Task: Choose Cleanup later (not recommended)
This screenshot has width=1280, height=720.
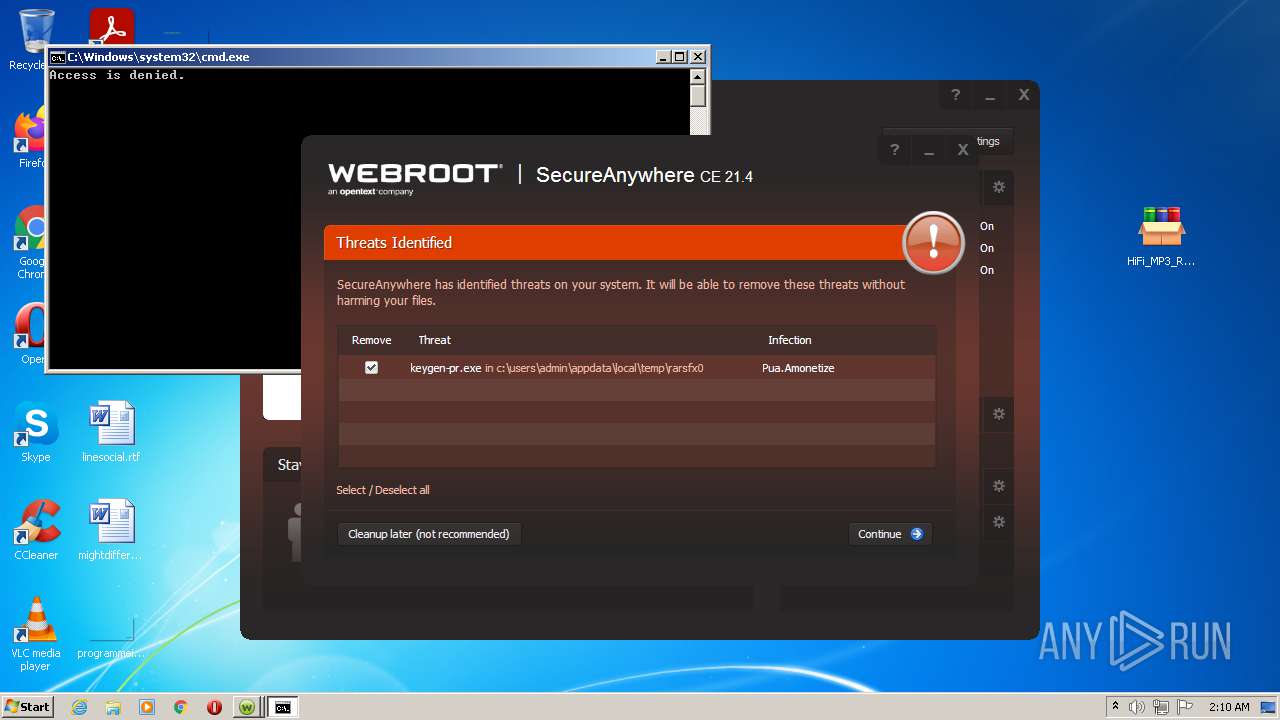Action: point(429,534)
